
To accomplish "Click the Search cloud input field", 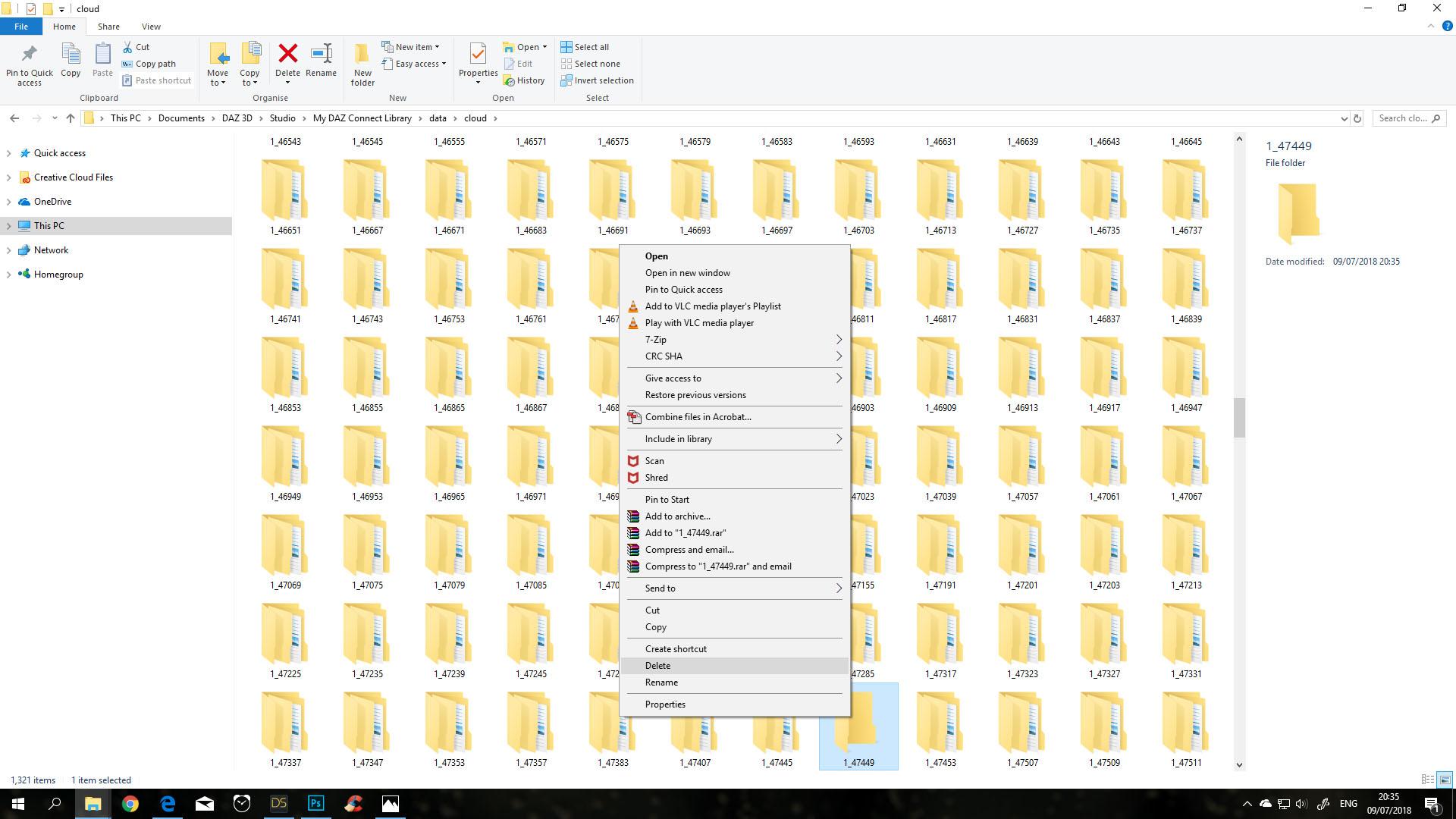I will pos(1403,118).
